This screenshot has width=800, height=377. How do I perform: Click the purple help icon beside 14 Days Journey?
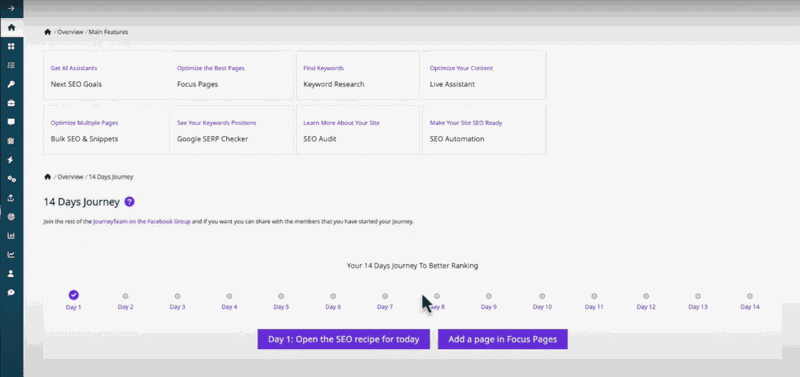click(130, 202)
